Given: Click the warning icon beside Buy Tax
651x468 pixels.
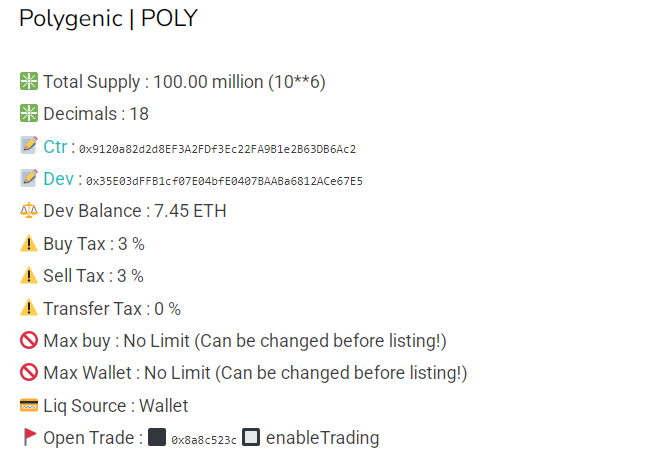Looking at the screenshot, I should pos(28,244).
